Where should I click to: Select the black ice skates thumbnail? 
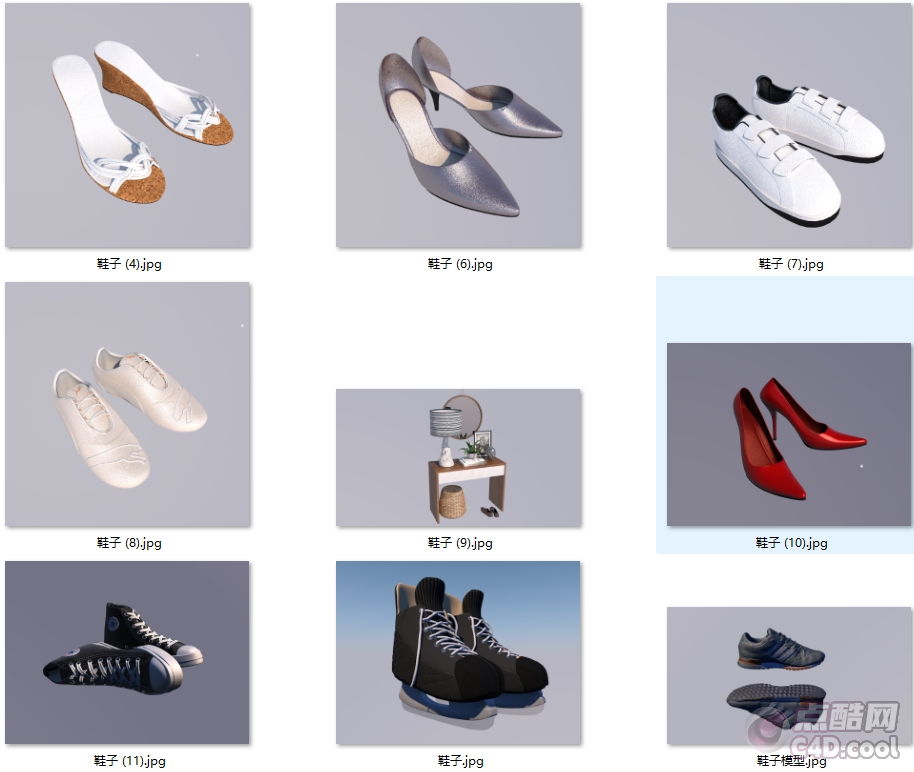458,652
